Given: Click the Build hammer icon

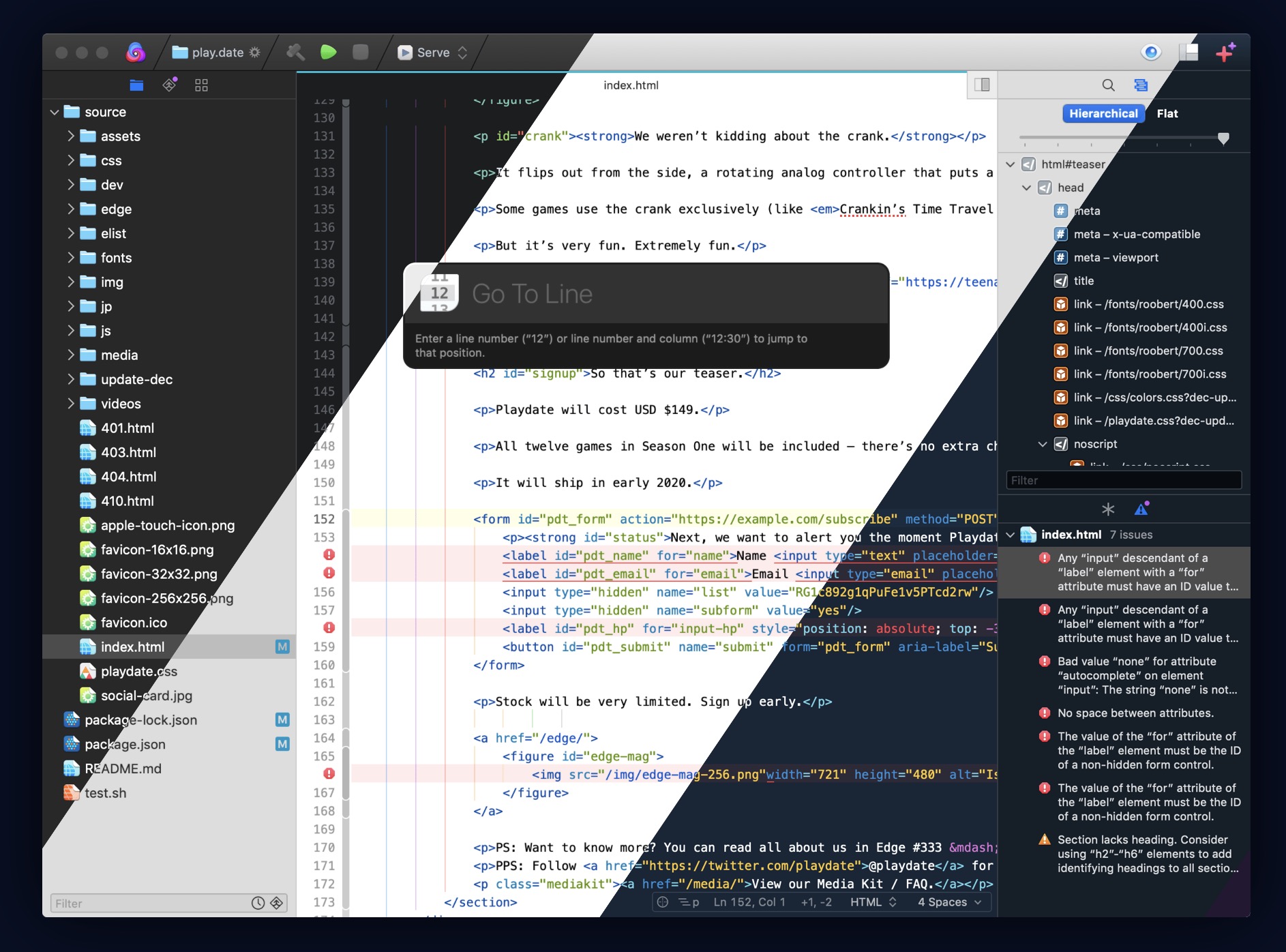Looking at the screenshot, I should [x=295, y=52].
